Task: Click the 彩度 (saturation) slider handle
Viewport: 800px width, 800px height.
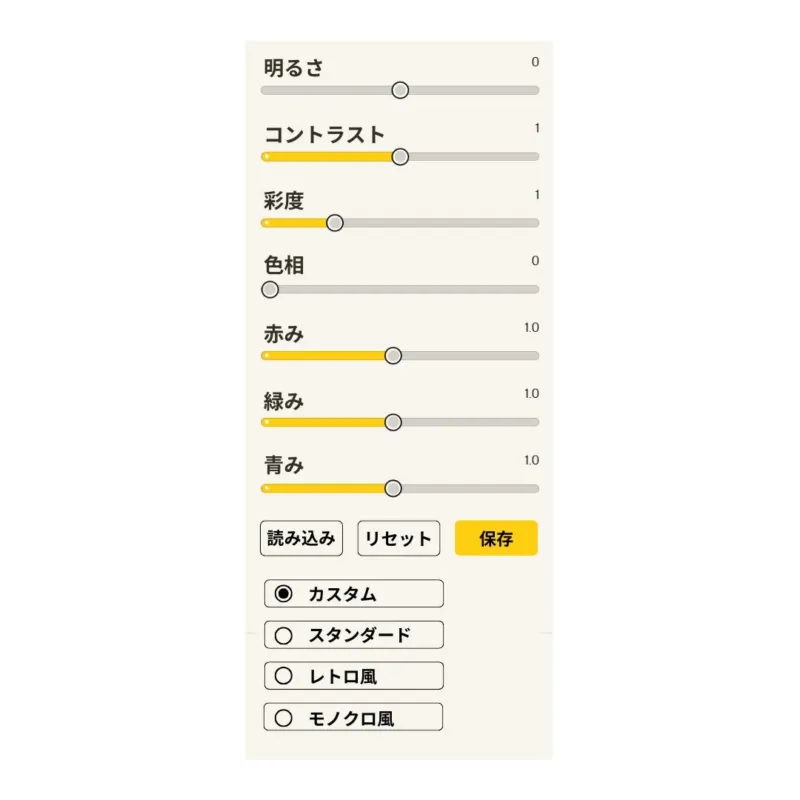Action: coord(335,222)
